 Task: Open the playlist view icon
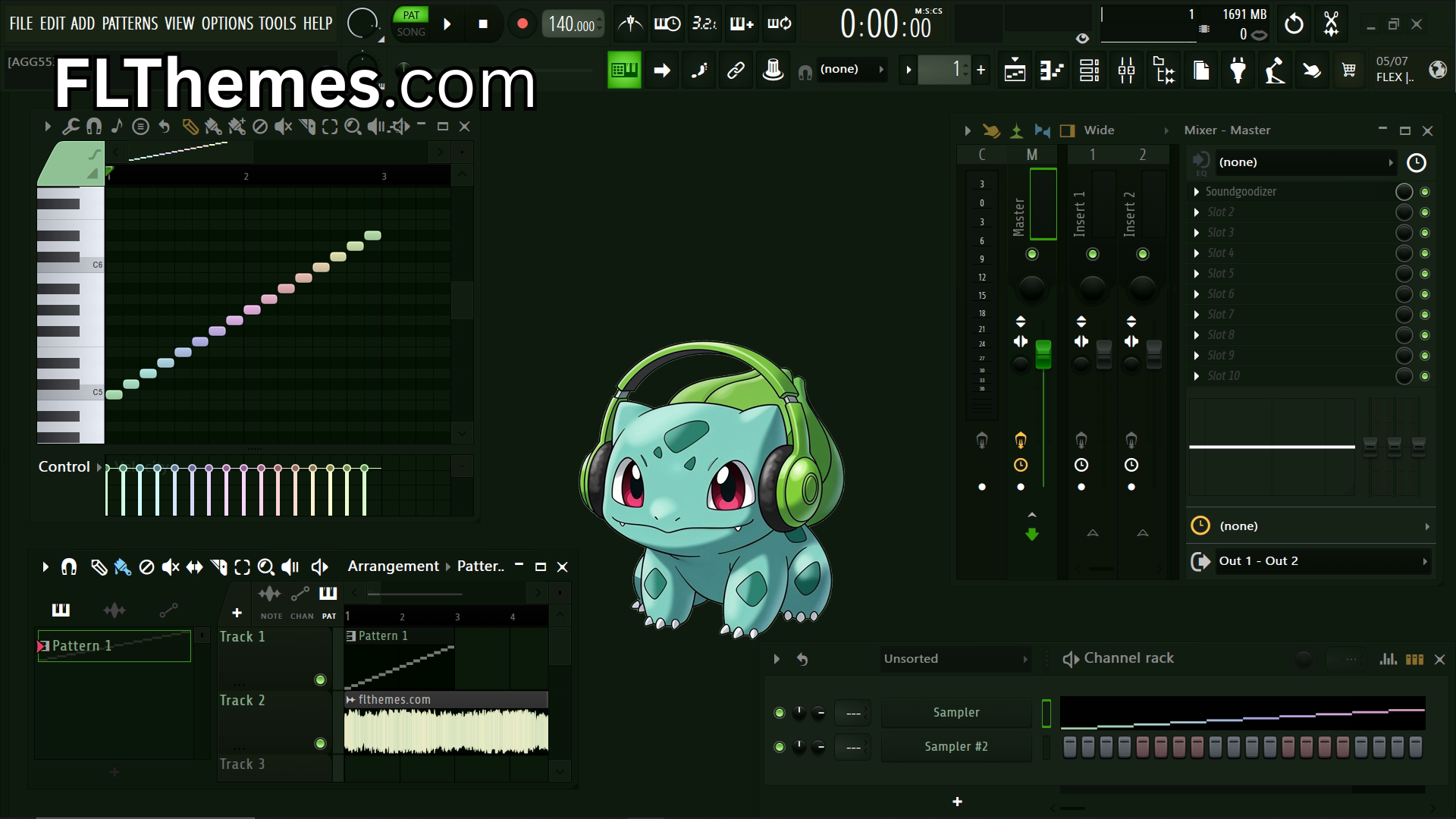tap(1015, 71)
